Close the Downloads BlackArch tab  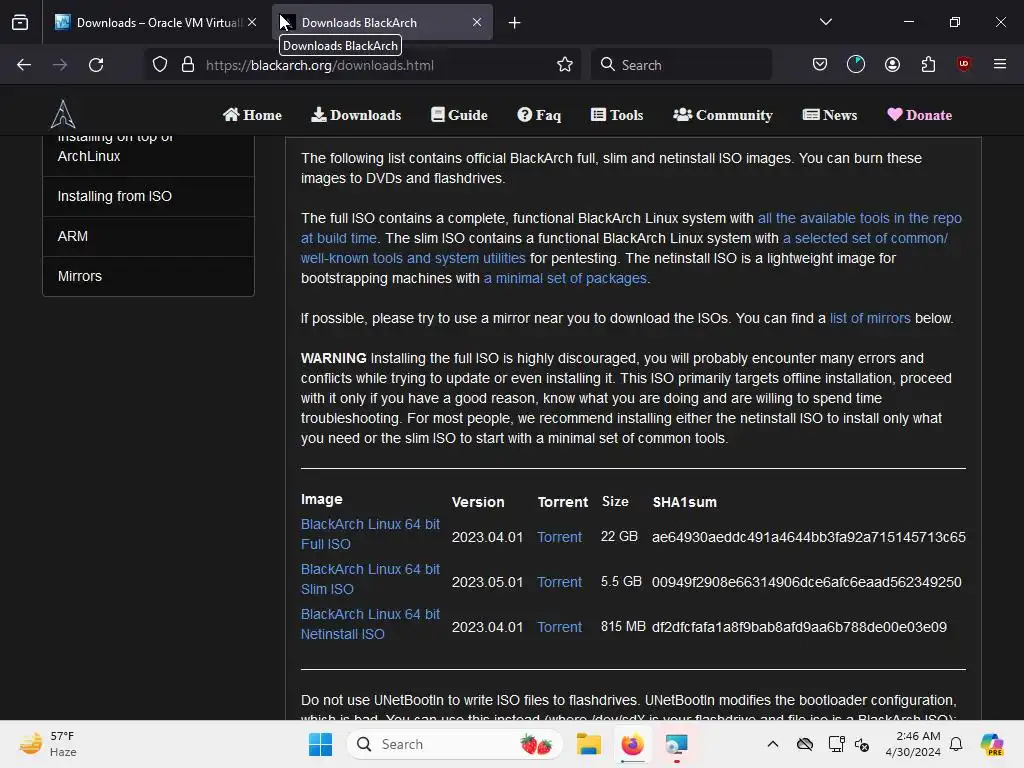click(x=477, y=23)
